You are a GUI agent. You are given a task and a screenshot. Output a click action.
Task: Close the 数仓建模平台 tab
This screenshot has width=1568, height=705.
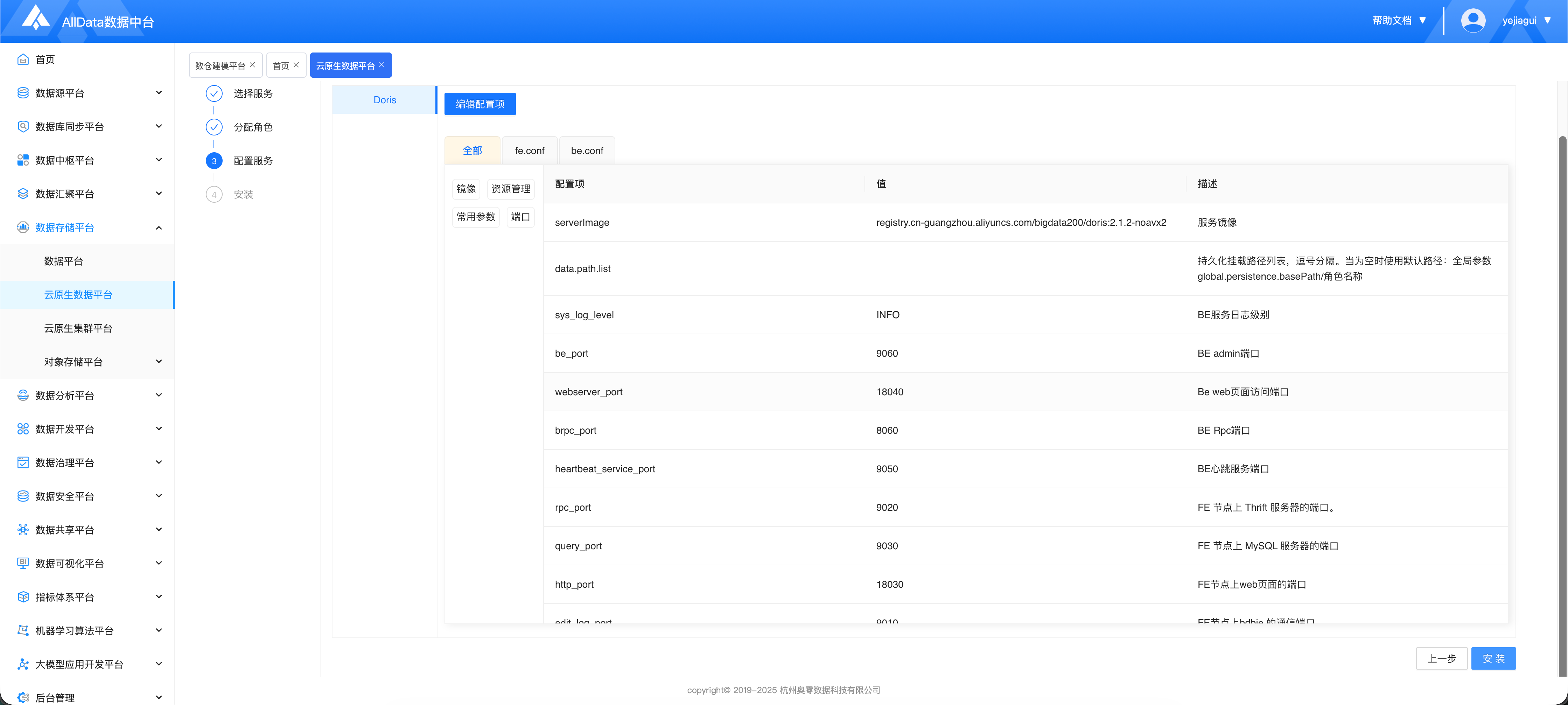(253, 64)
